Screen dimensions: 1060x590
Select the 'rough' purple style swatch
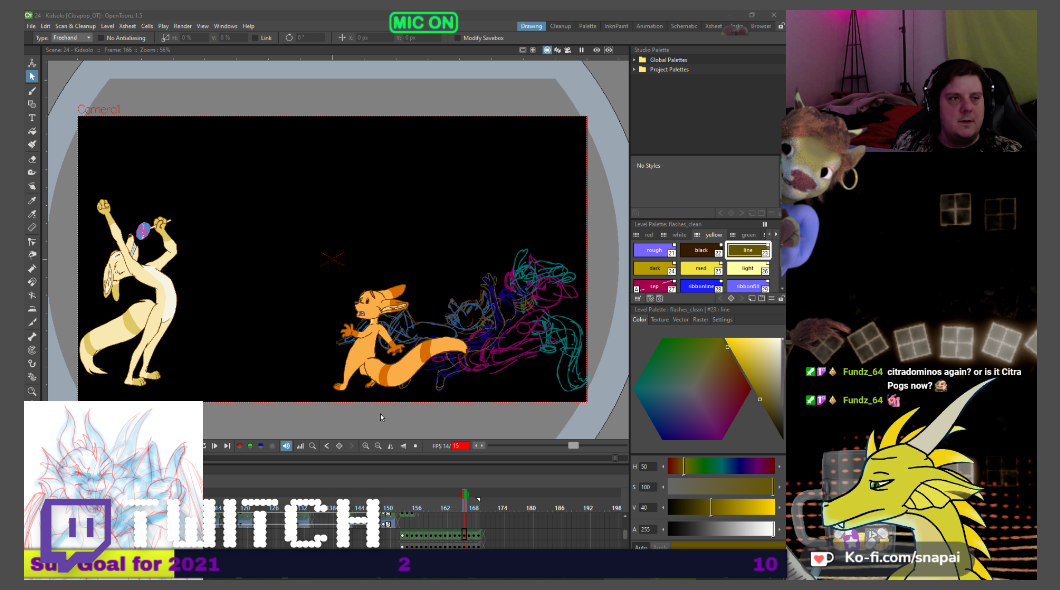654,250
